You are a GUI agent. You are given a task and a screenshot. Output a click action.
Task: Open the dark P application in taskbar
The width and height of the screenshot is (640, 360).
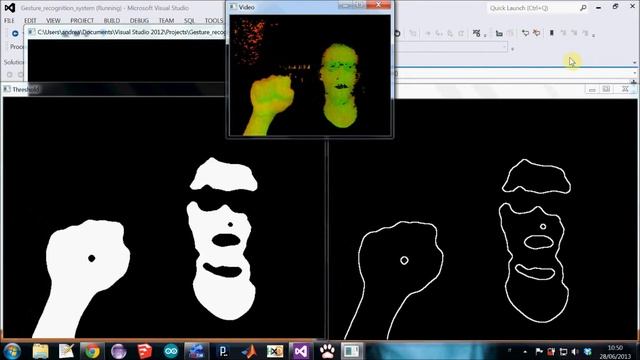223,351
